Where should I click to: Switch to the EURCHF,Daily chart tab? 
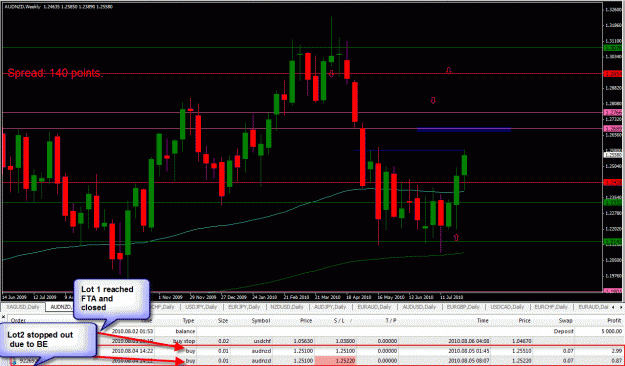click(551, 307)
